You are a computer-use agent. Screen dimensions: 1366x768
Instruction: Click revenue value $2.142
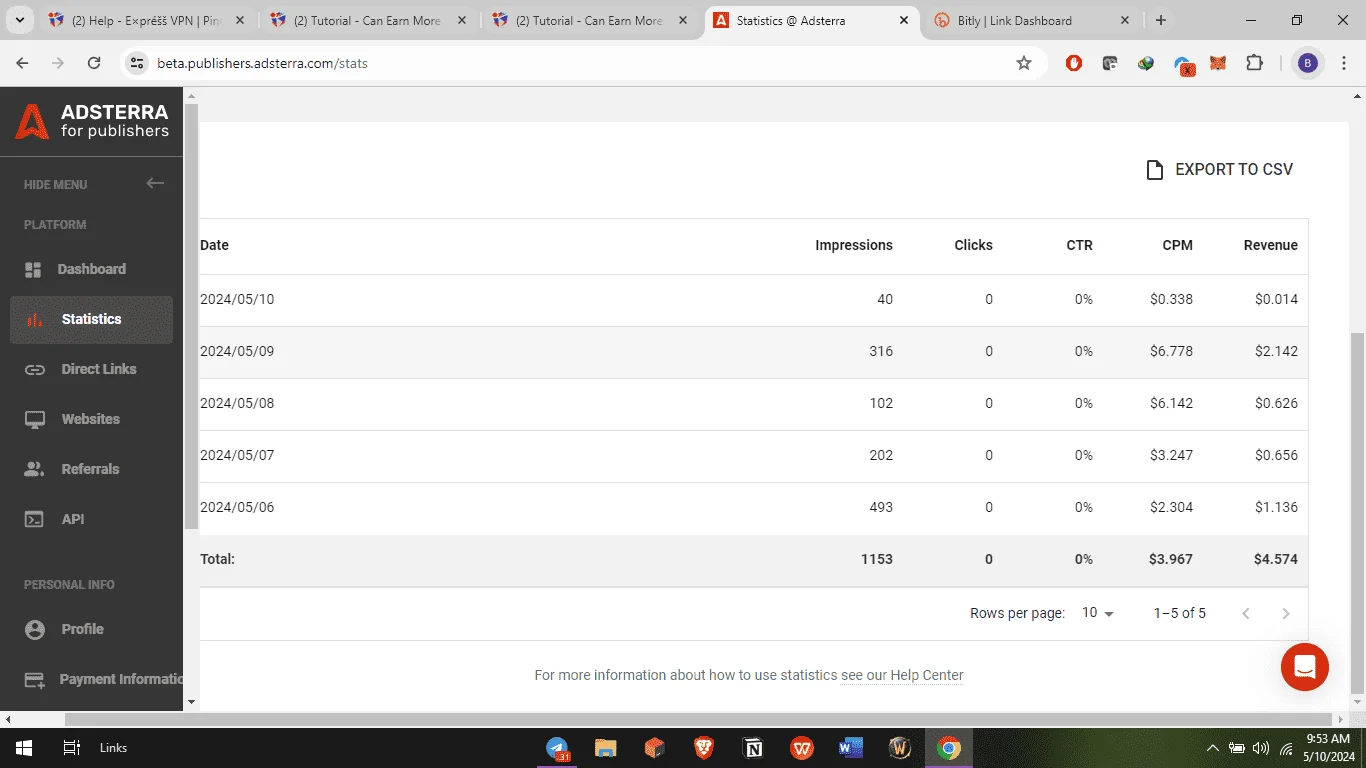click(1276, 351)
